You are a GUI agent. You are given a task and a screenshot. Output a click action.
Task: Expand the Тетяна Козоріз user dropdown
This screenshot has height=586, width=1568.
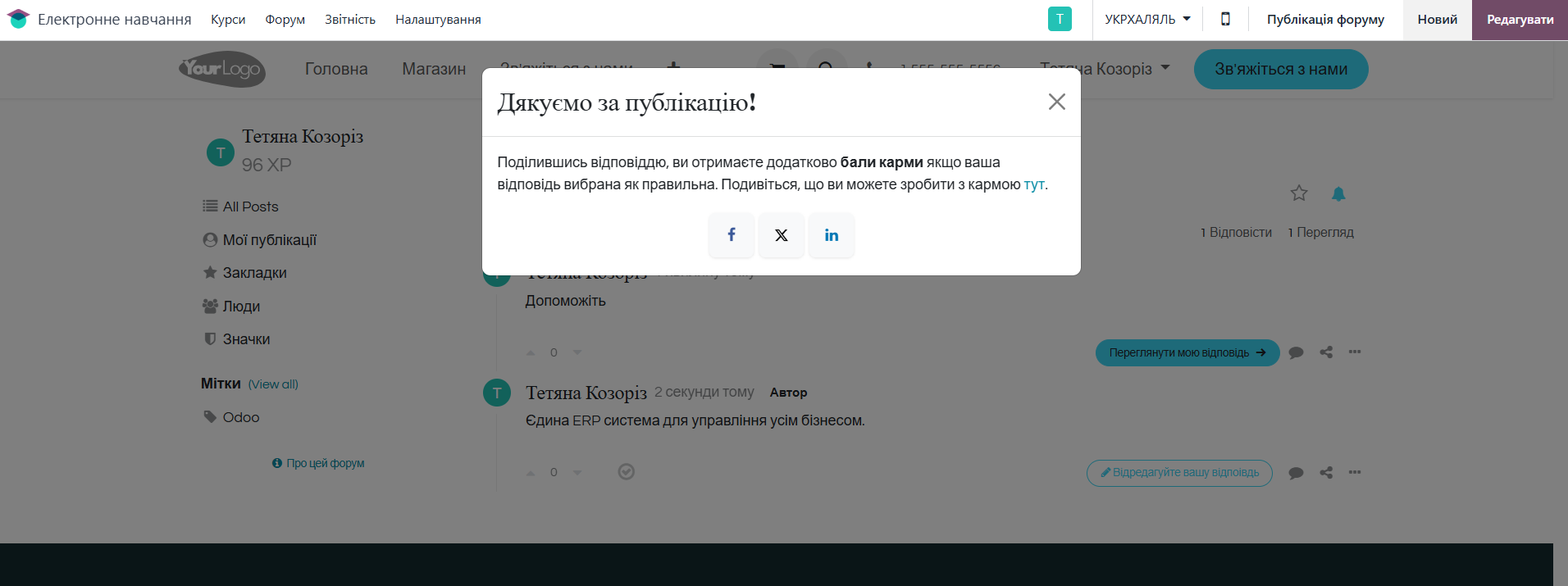(1104, 69)
